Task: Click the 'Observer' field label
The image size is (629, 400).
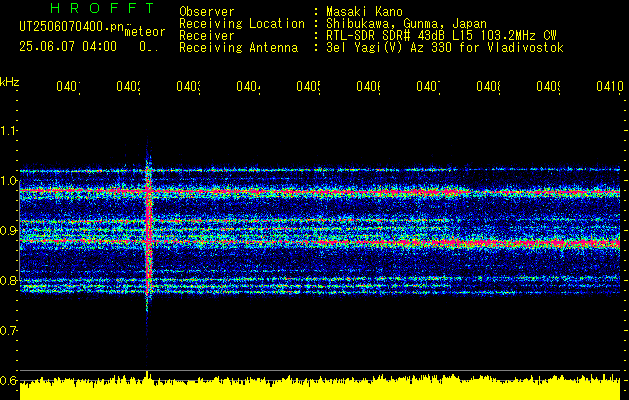Action: tap(207, 12)
